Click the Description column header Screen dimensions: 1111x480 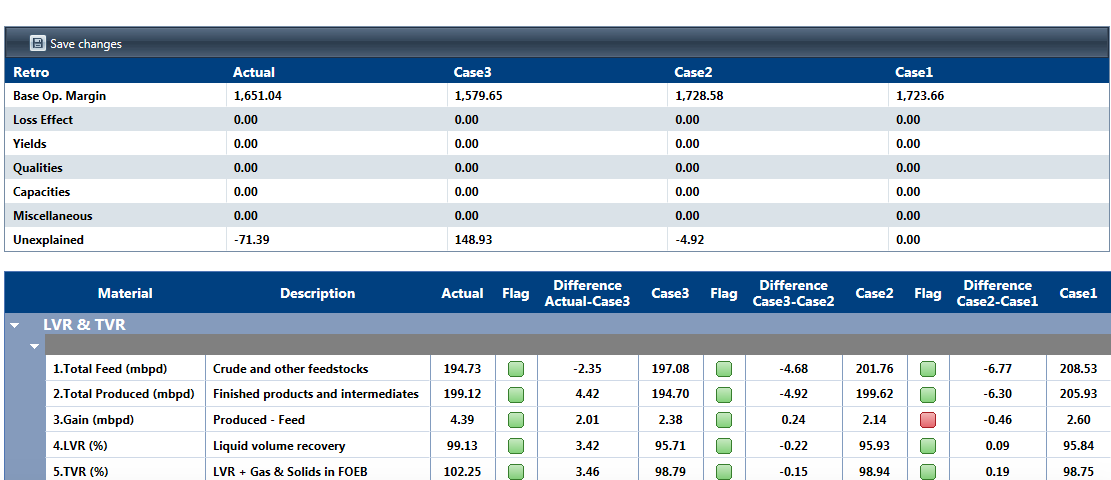[317, 293]
